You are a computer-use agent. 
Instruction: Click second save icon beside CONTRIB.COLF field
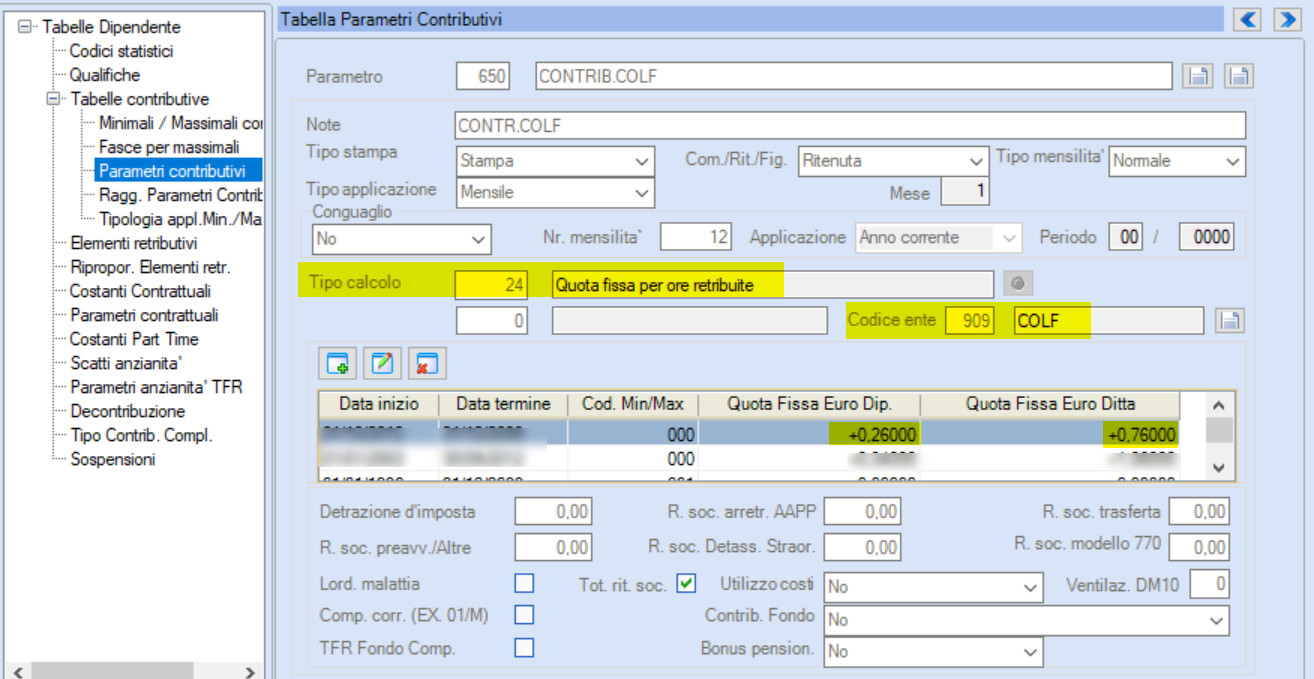click(x=1239, y=76)
